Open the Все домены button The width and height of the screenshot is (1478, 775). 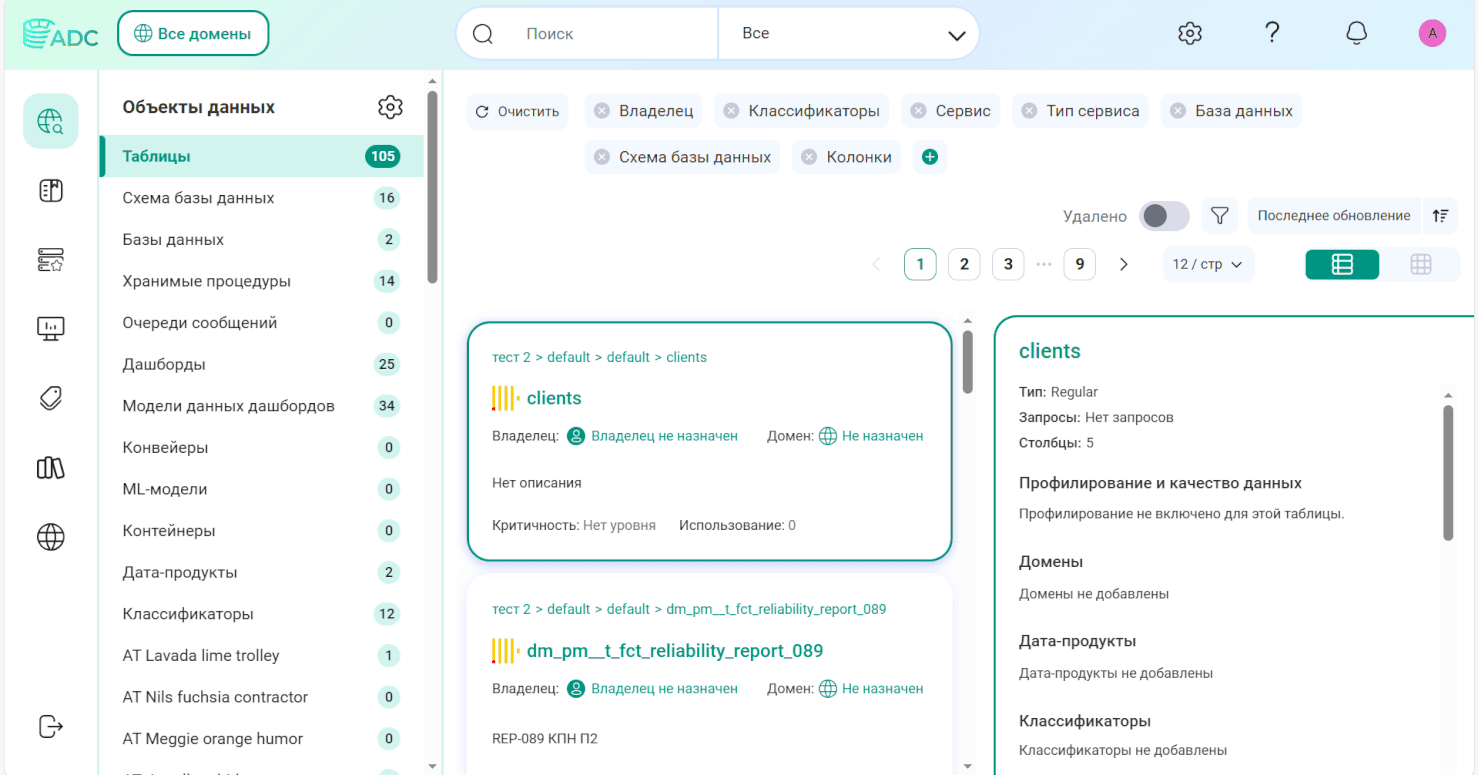pos(193,34)
